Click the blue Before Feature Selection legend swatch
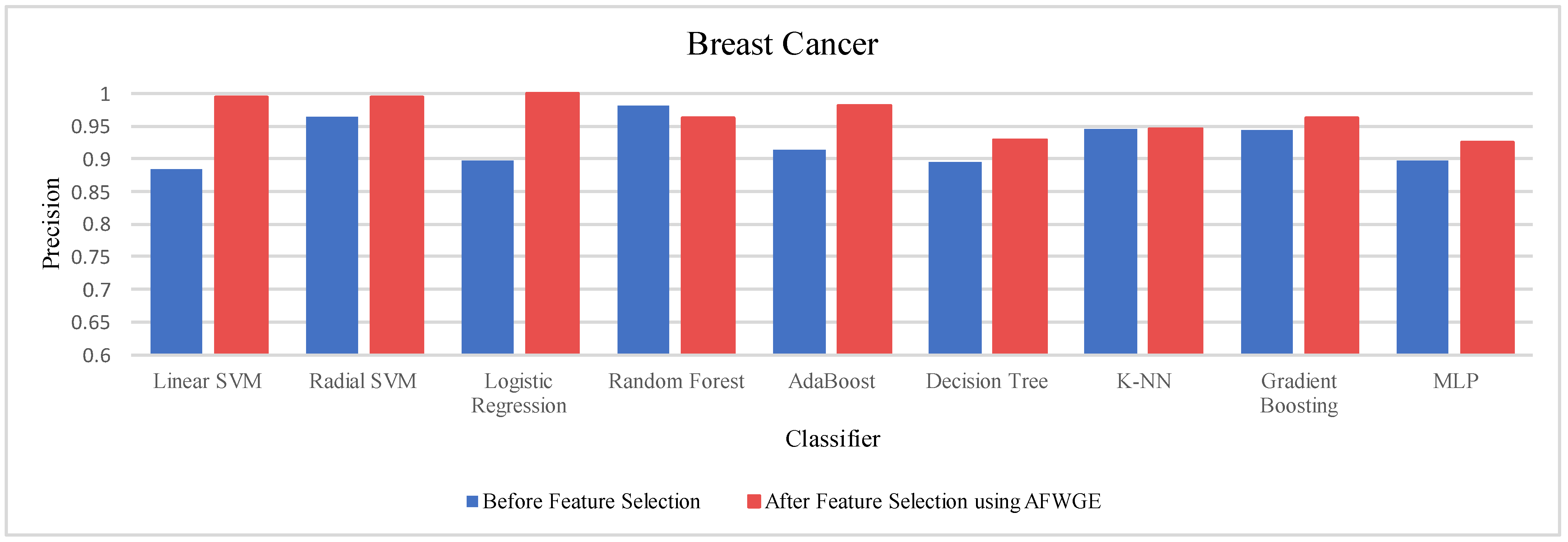Viewport: 1568px width, 542px height. (x=472, y=501)
